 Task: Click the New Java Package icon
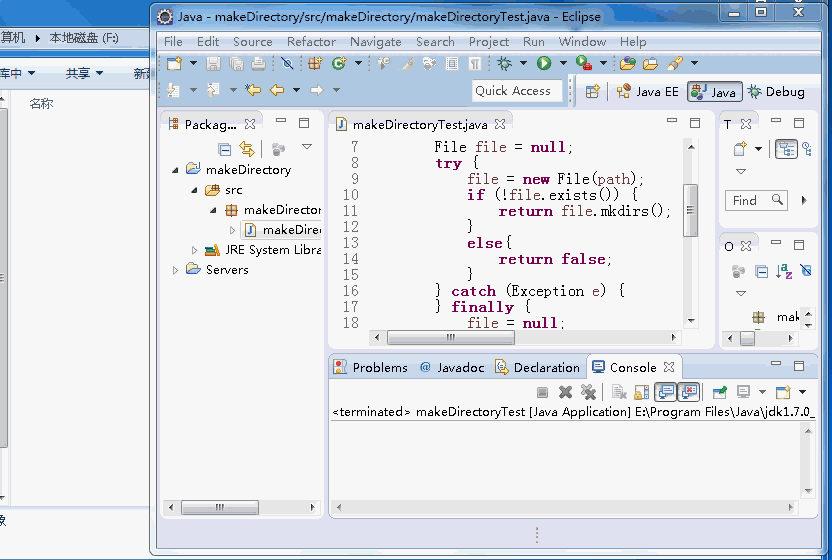315,64
